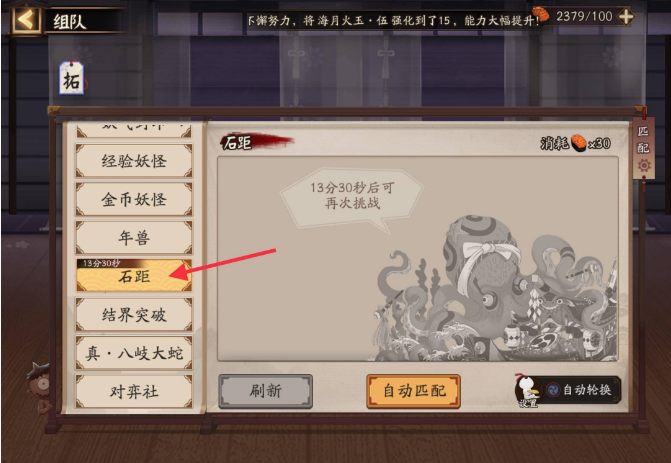Click the 刷新 refresh button
Image resolution: width=671 pixels, height=463 pixels.
pyautogui.click(x=266, y=391)
